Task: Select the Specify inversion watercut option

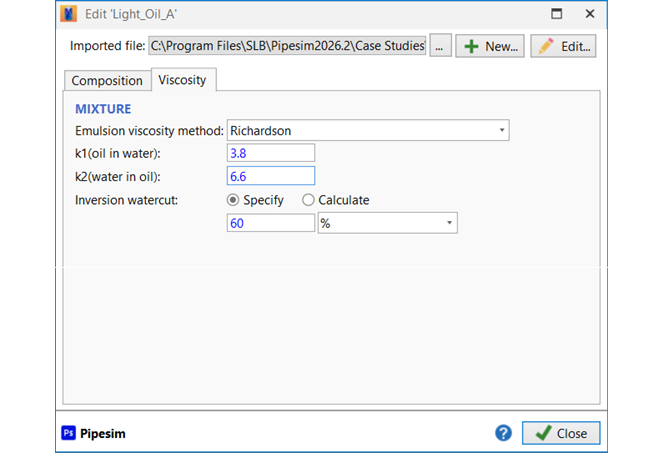Action: point(234,200)
